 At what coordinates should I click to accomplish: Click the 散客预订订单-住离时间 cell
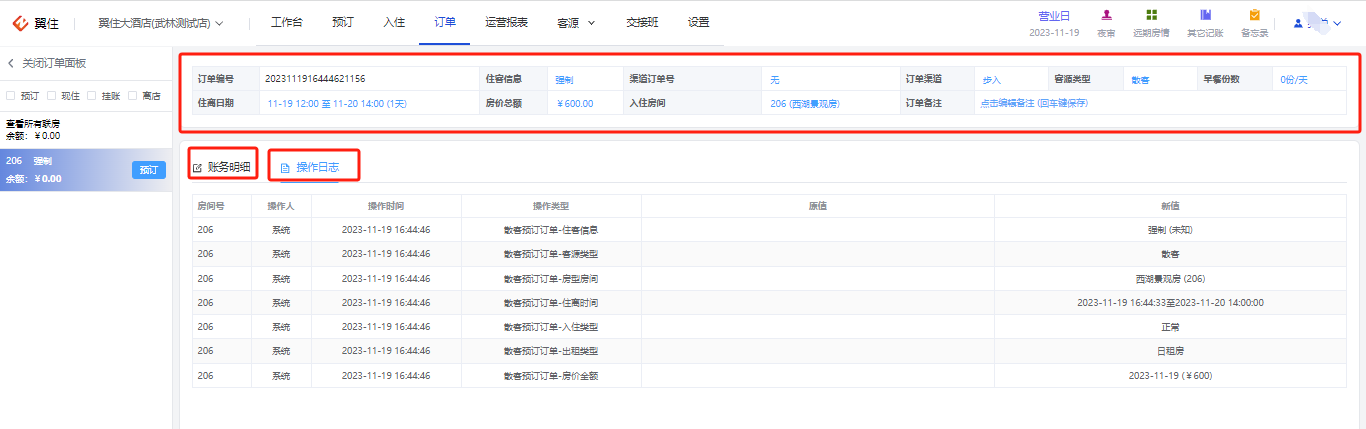point(551,303)
